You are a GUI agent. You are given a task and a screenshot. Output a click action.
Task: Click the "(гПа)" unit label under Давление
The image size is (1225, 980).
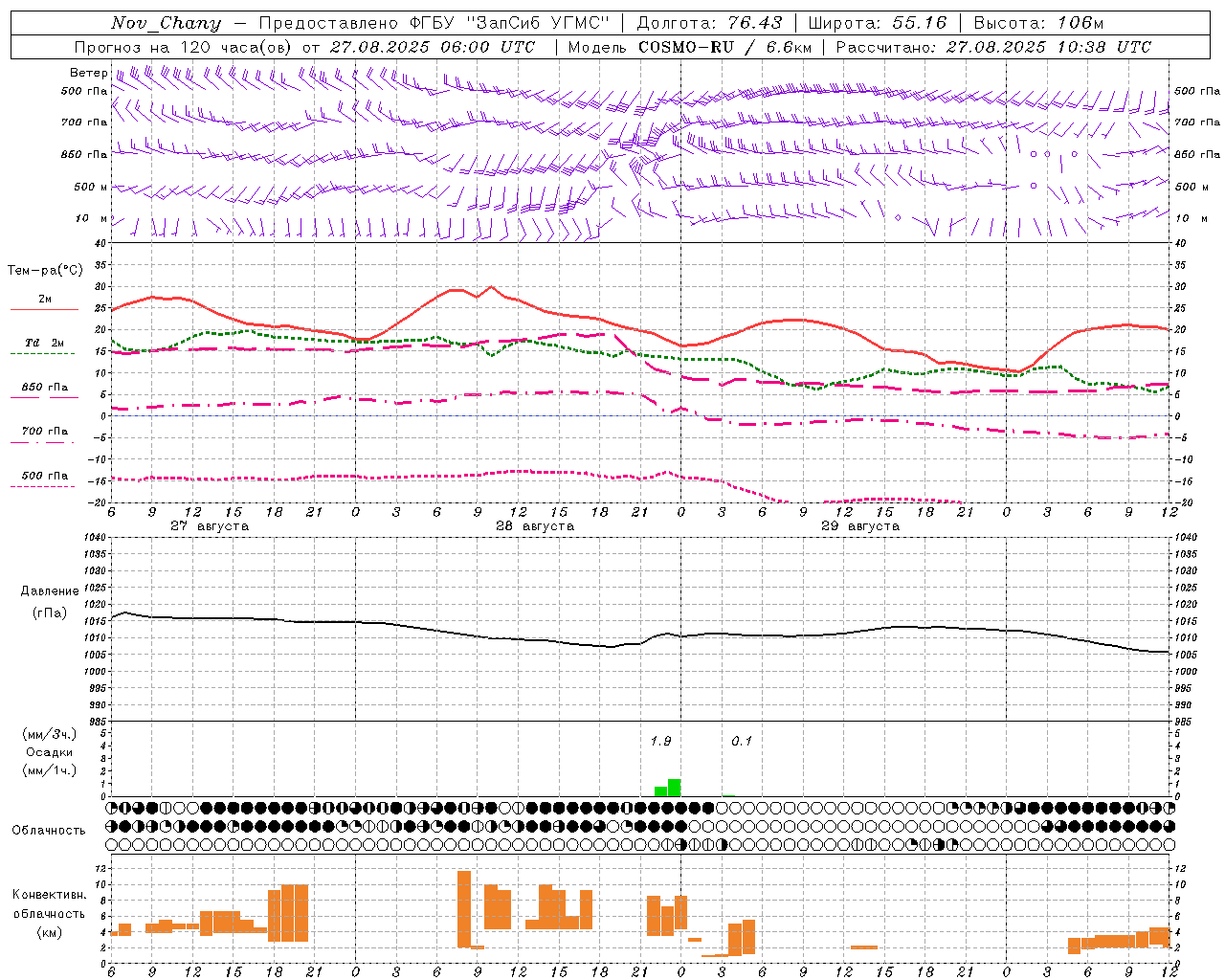(50, 613)
